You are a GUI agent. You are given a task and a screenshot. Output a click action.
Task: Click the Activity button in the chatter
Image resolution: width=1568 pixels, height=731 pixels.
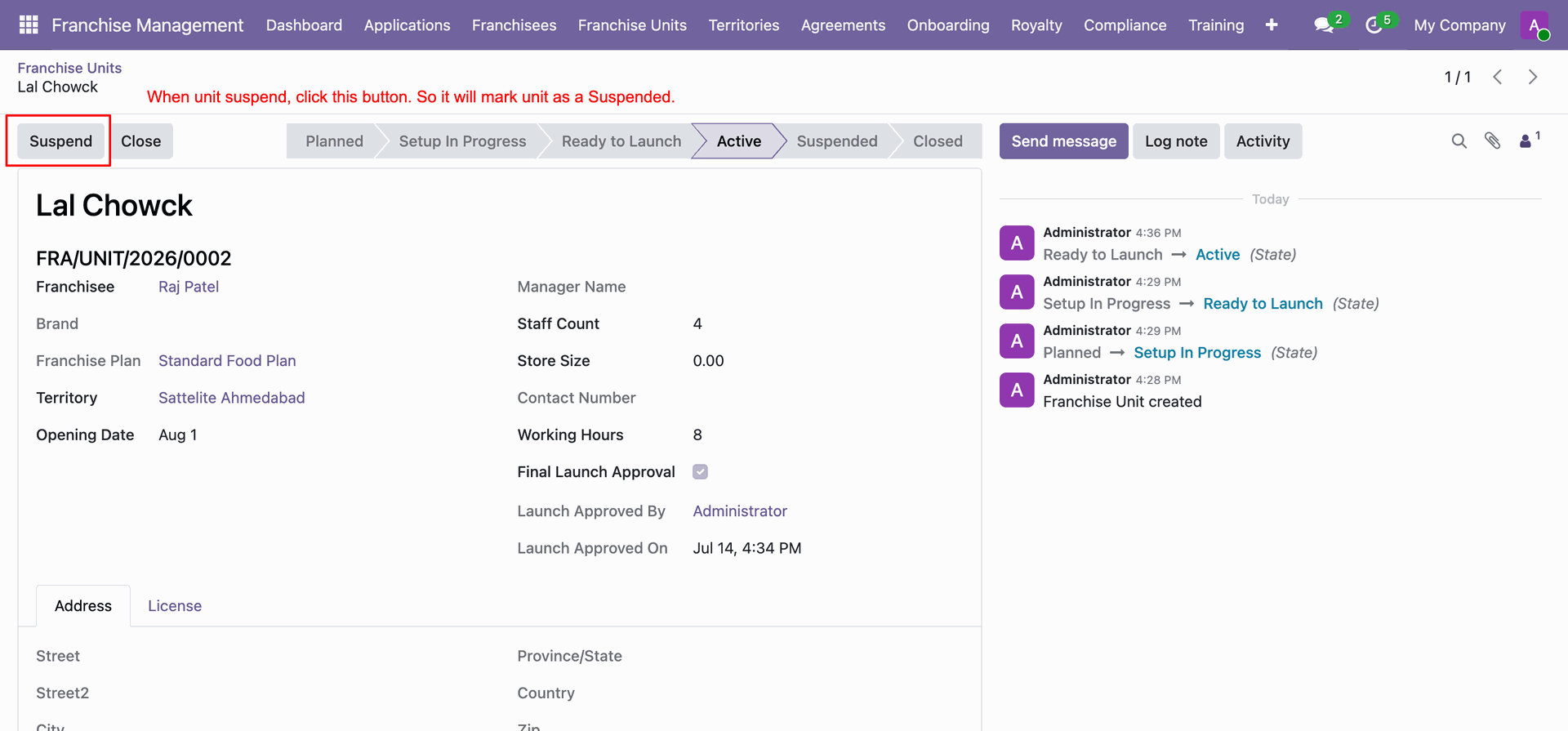(1263, 141)
